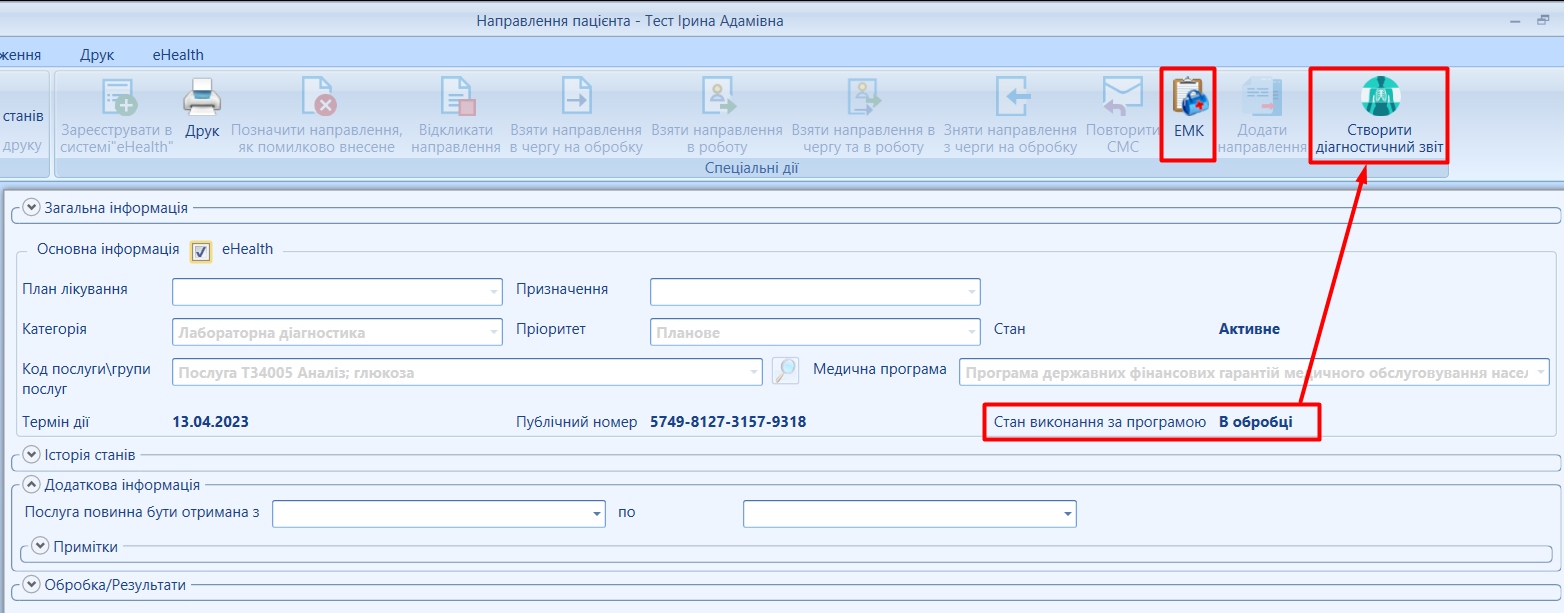Click the 'Спеціальні дії' group label
The width and height of the screenshot is (1564, 613).
[752, 169]
